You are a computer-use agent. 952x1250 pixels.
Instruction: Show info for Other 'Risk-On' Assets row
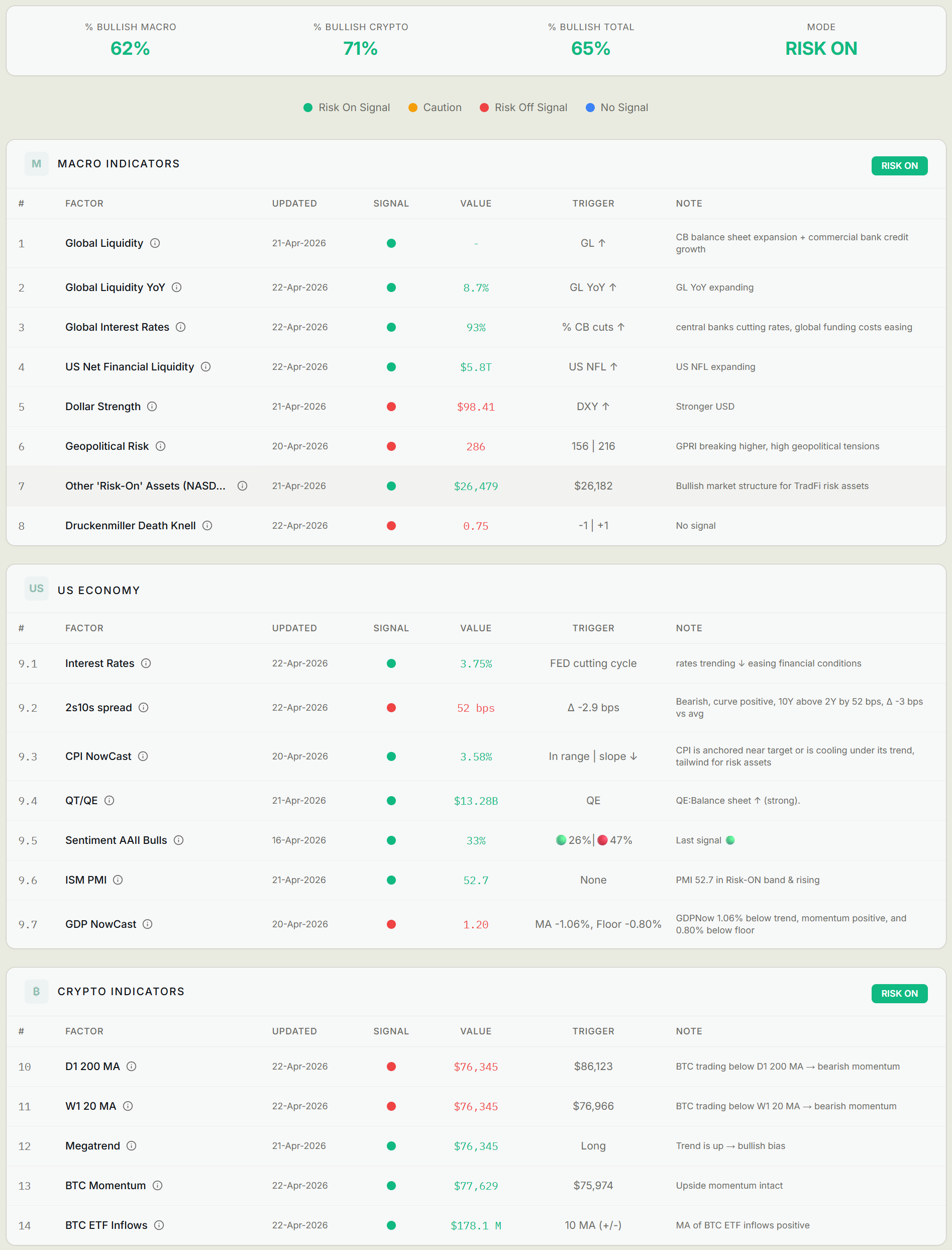tap(243, 486)
